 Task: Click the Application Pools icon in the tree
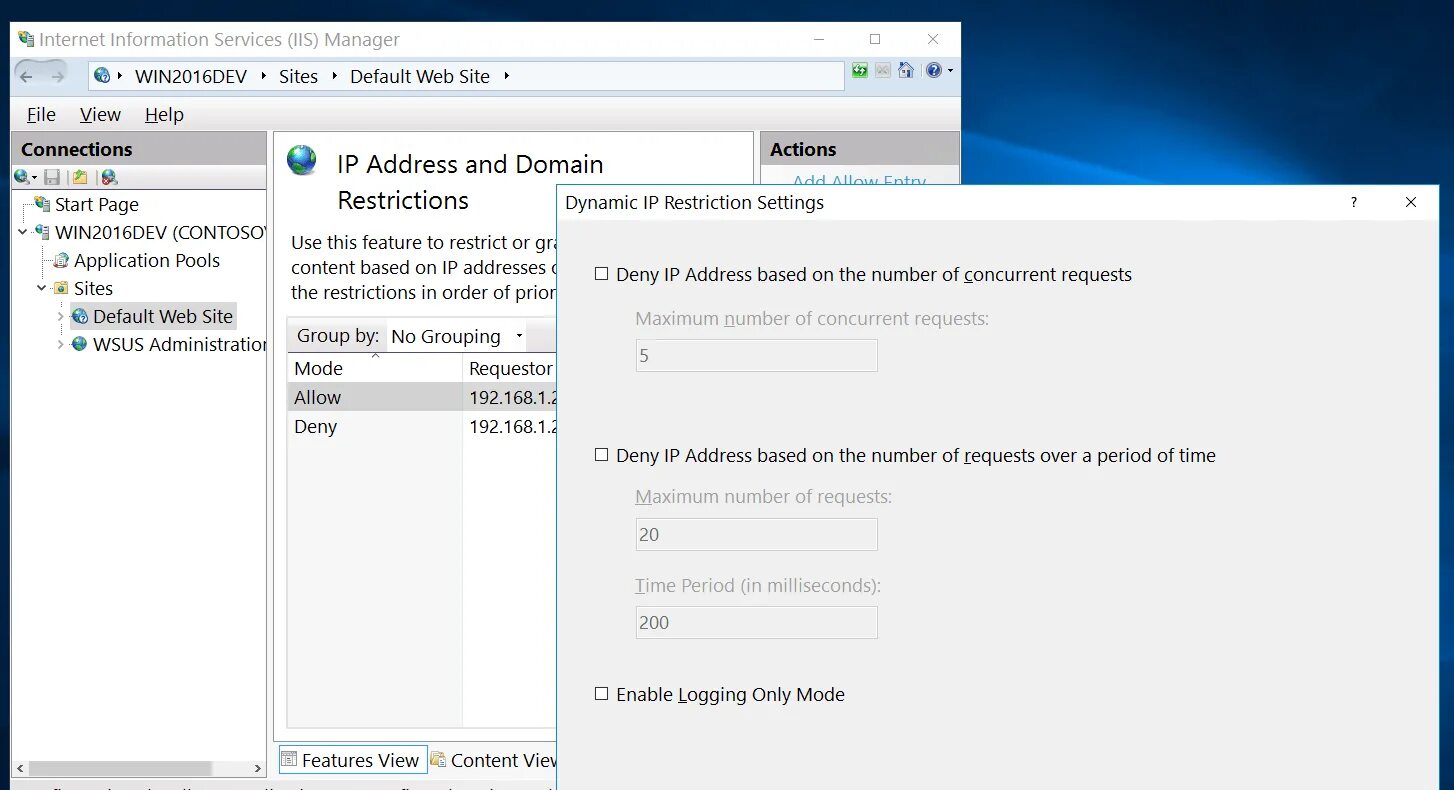click(x=61, y=260)
